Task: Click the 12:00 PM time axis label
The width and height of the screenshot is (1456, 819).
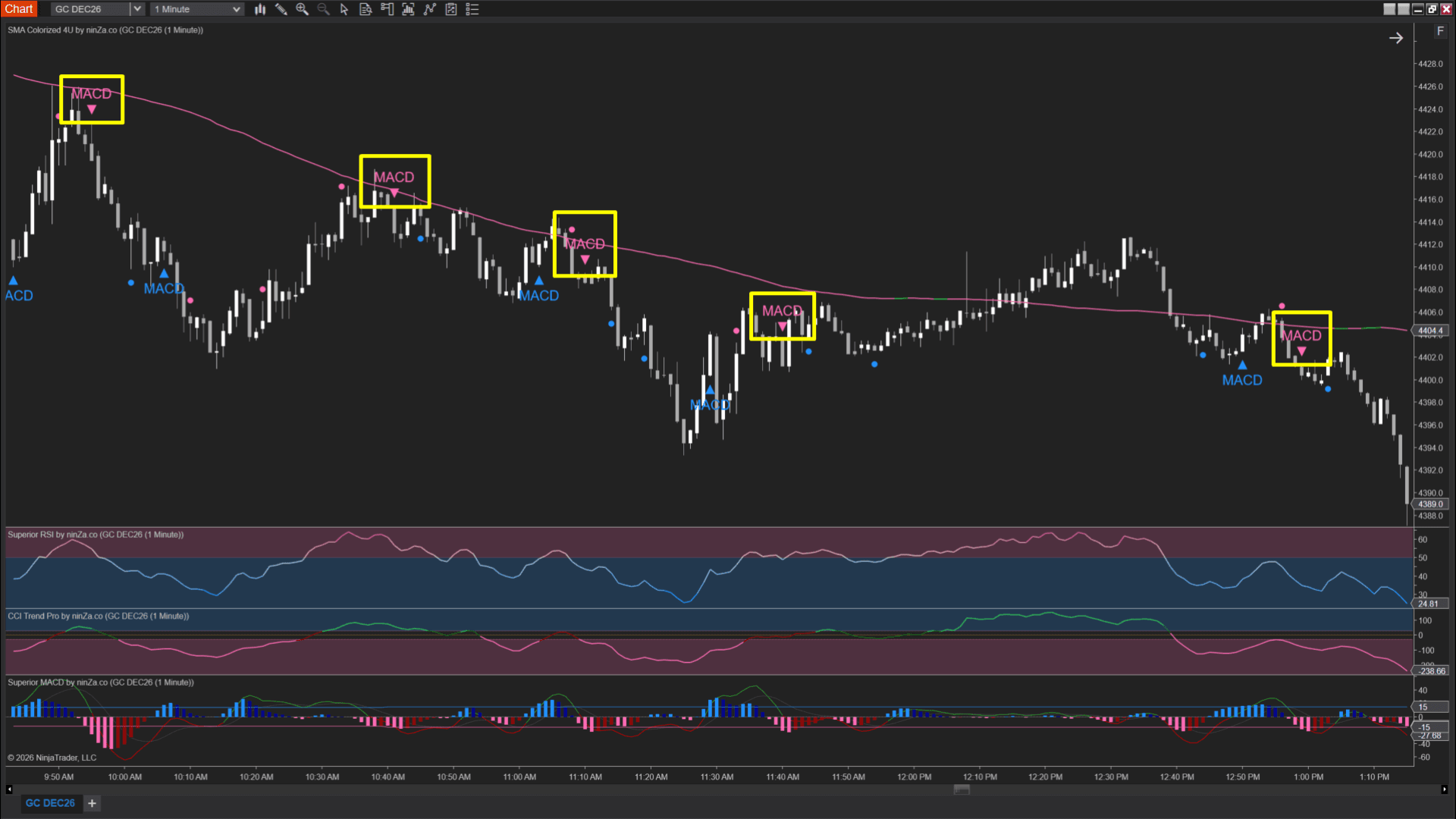Action: click(x=914, y=777)
